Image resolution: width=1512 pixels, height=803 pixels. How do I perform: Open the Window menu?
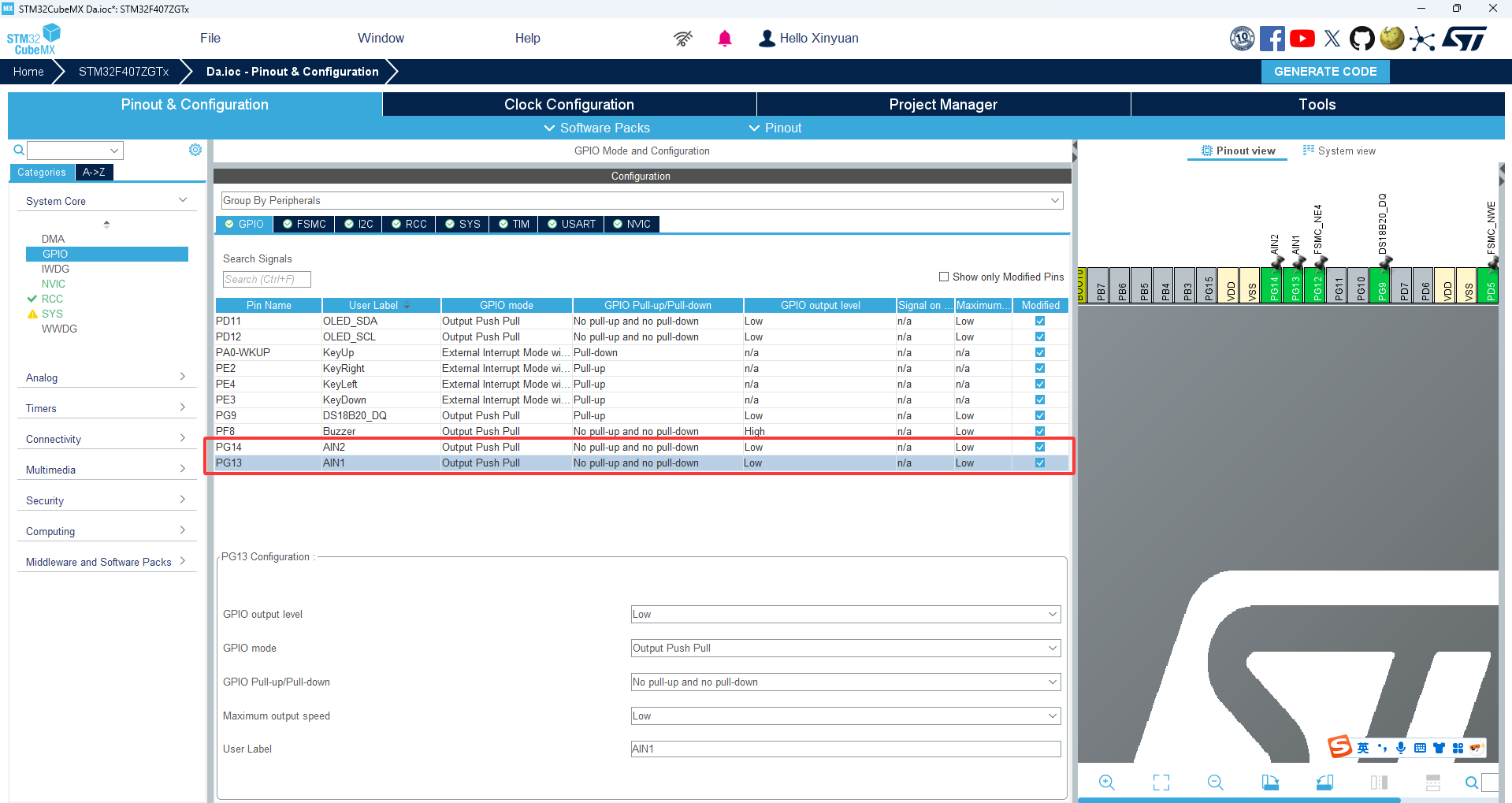pos(381,39)
